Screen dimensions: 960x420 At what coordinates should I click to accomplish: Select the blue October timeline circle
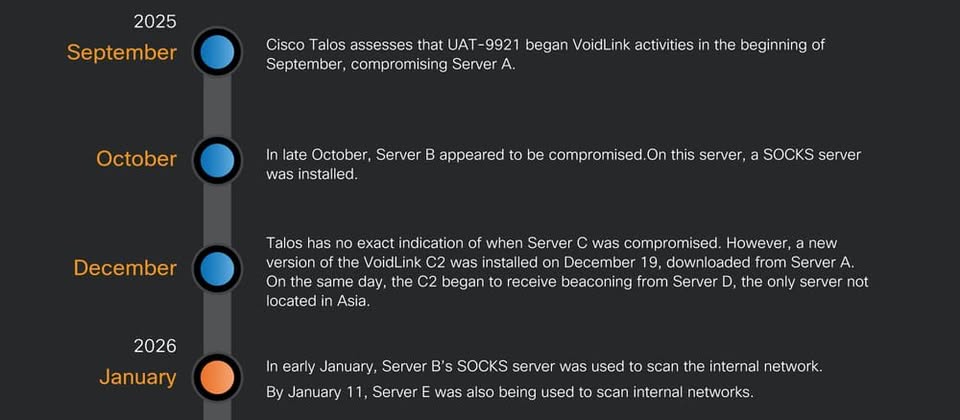coord(217,160)
